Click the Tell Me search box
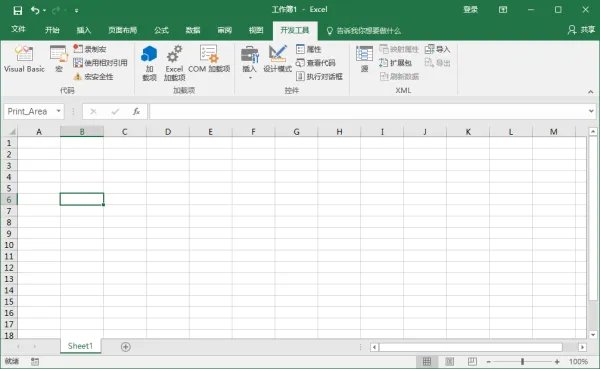The height and width of the screenshot is (369, 600). (x=364, y=31)
